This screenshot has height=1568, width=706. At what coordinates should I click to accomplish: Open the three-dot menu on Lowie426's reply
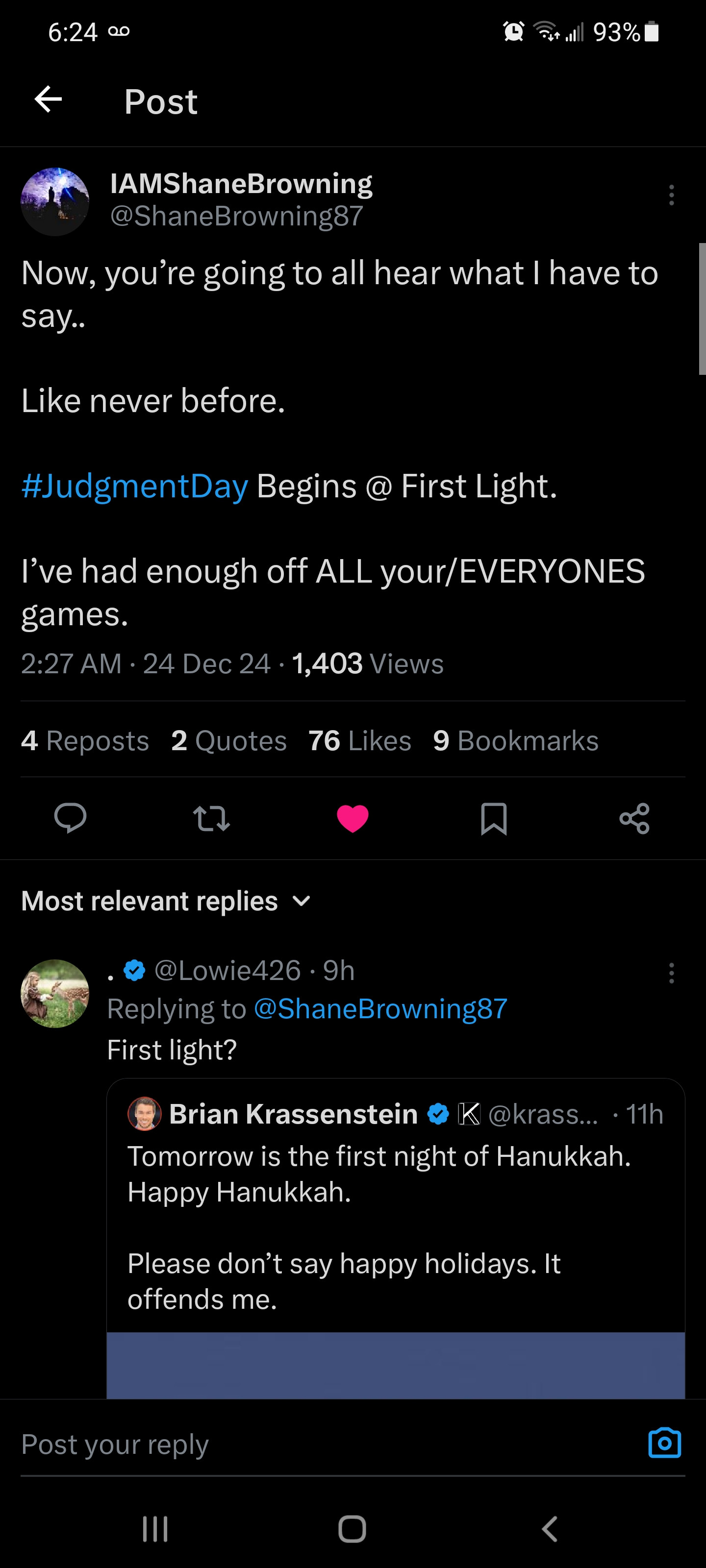coord(671,973)
